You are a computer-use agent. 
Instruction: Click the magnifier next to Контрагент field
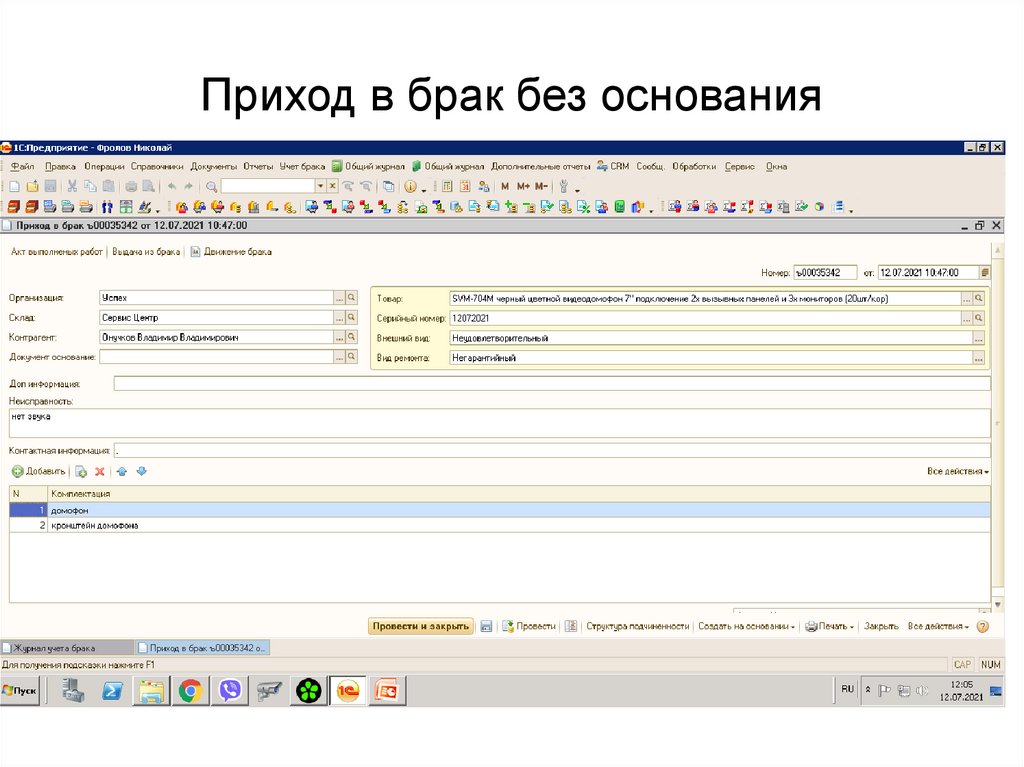352,338
